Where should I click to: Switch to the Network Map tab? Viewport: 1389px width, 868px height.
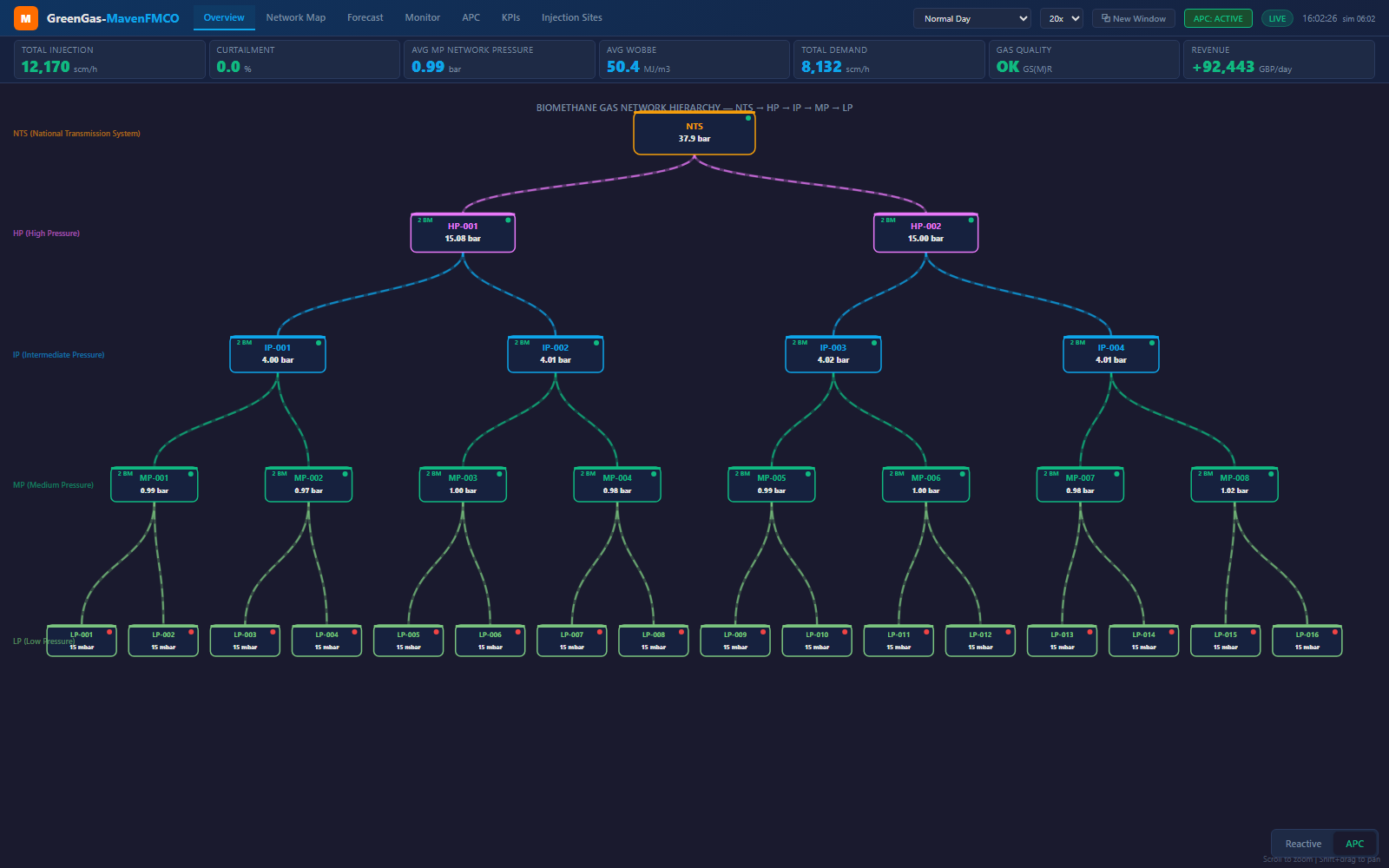295,17
